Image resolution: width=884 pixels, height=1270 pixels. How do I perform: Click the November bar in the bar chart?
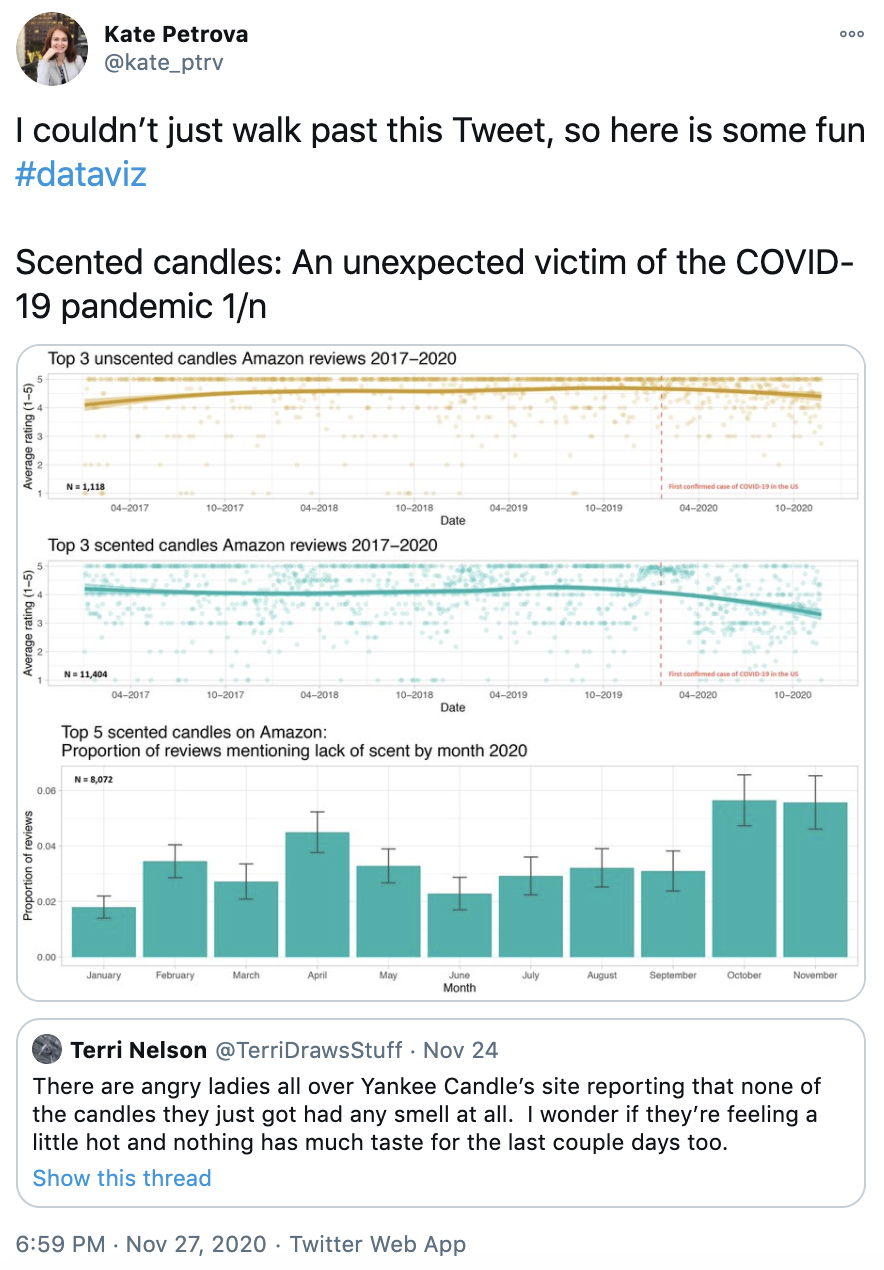pos(813,879)
